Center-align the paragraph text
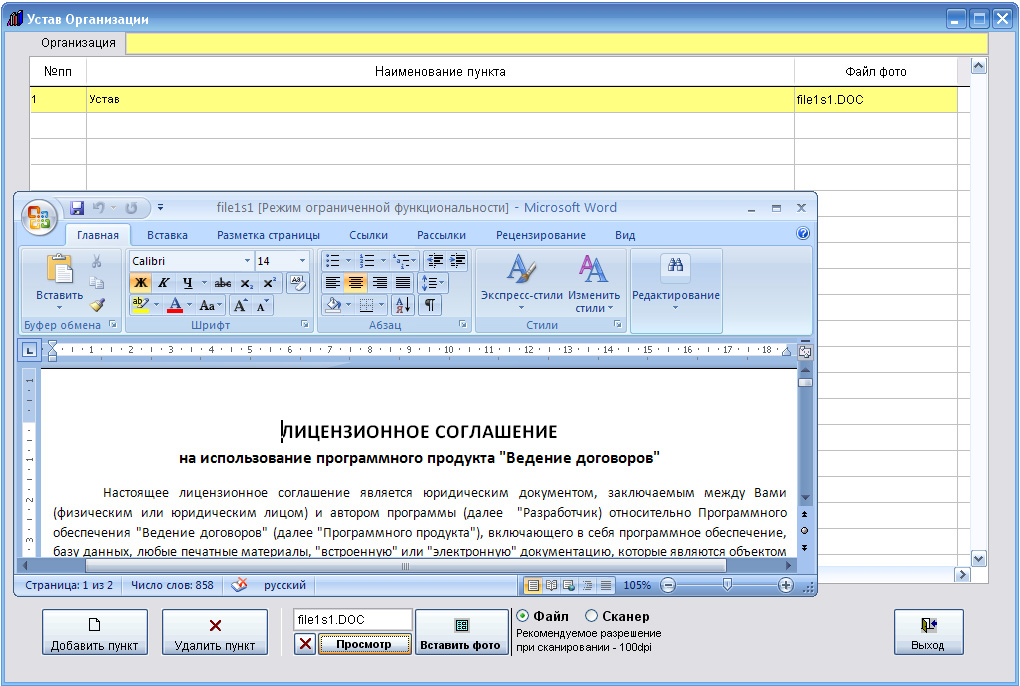 (355, 283)
